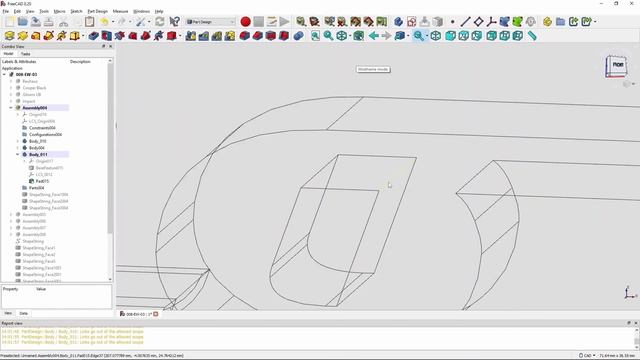Click the Paste clipboard icon
This screenshot has width=640, height=360.
89,22
